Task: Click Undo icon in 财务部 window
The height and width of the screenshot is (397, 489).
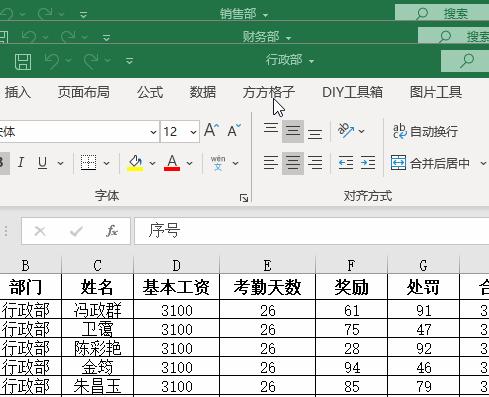Action: coord(30,37)
